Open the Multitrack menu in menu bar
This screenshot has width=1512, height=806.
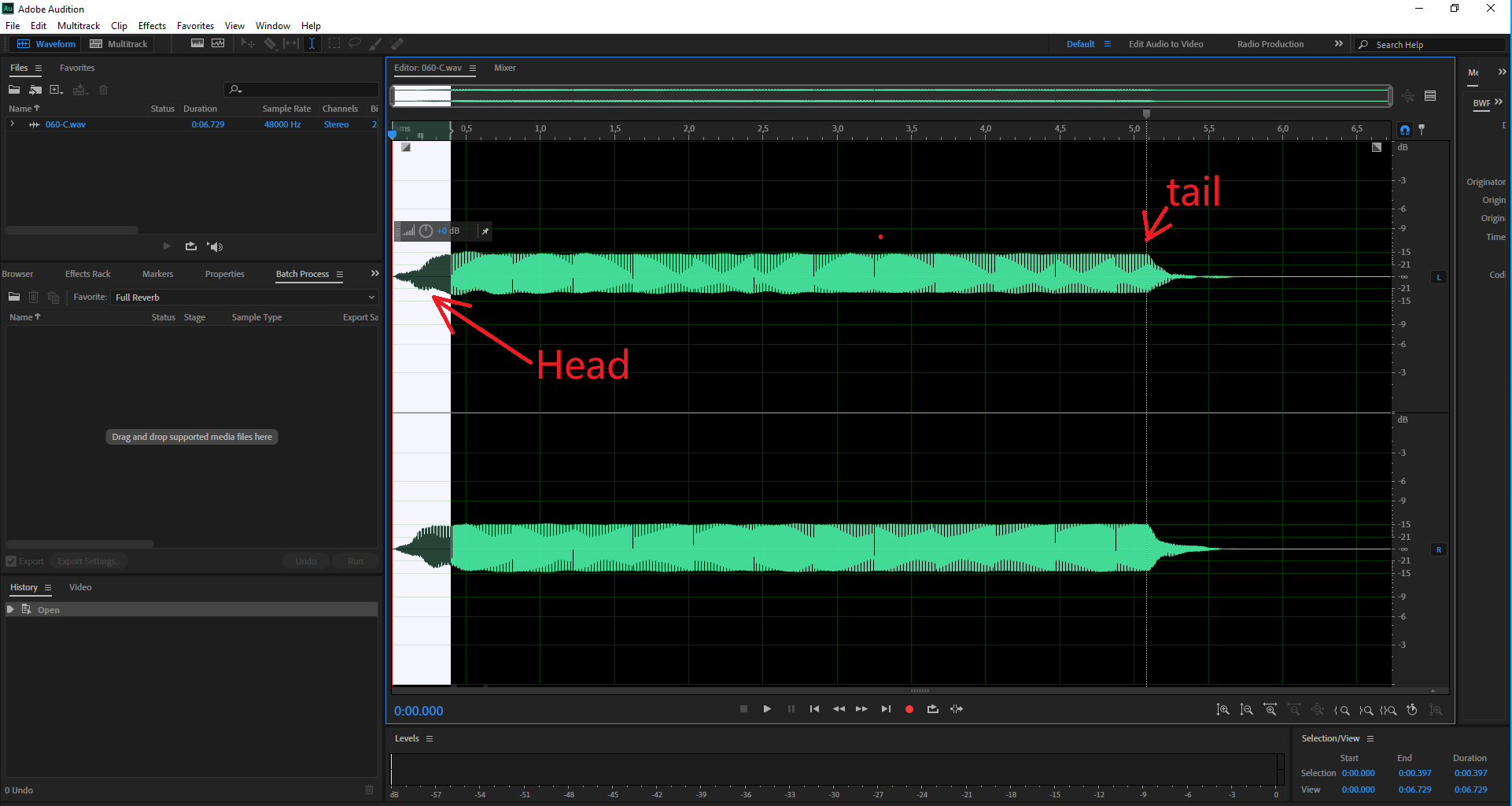click(79, 26)
